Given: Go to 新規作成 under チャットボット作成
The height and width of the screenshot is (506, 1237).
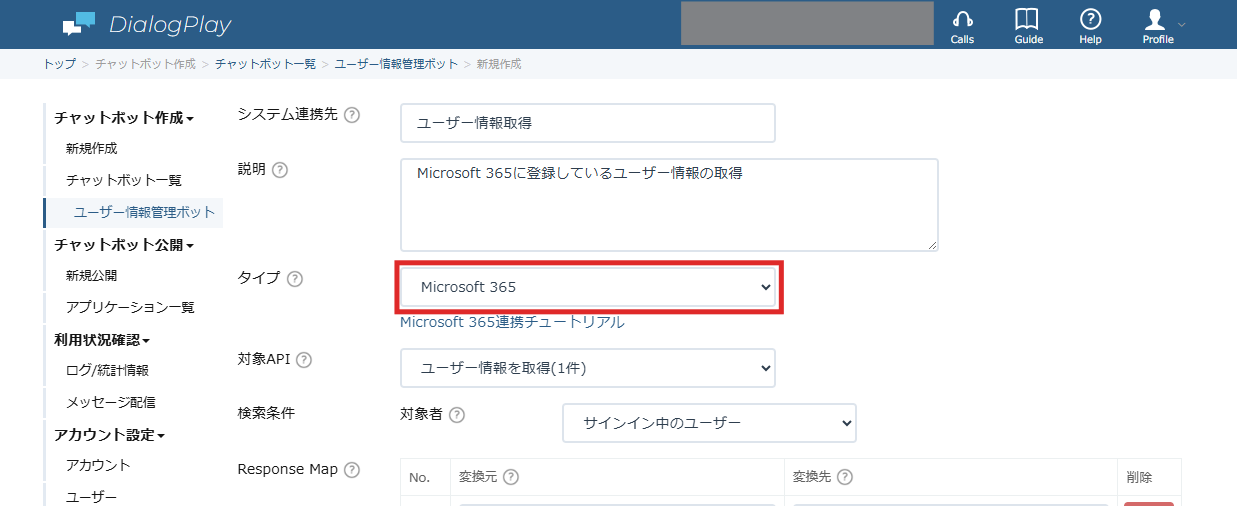Looking at the screenshot, I should pyautogui.click(x=92, y=149).
